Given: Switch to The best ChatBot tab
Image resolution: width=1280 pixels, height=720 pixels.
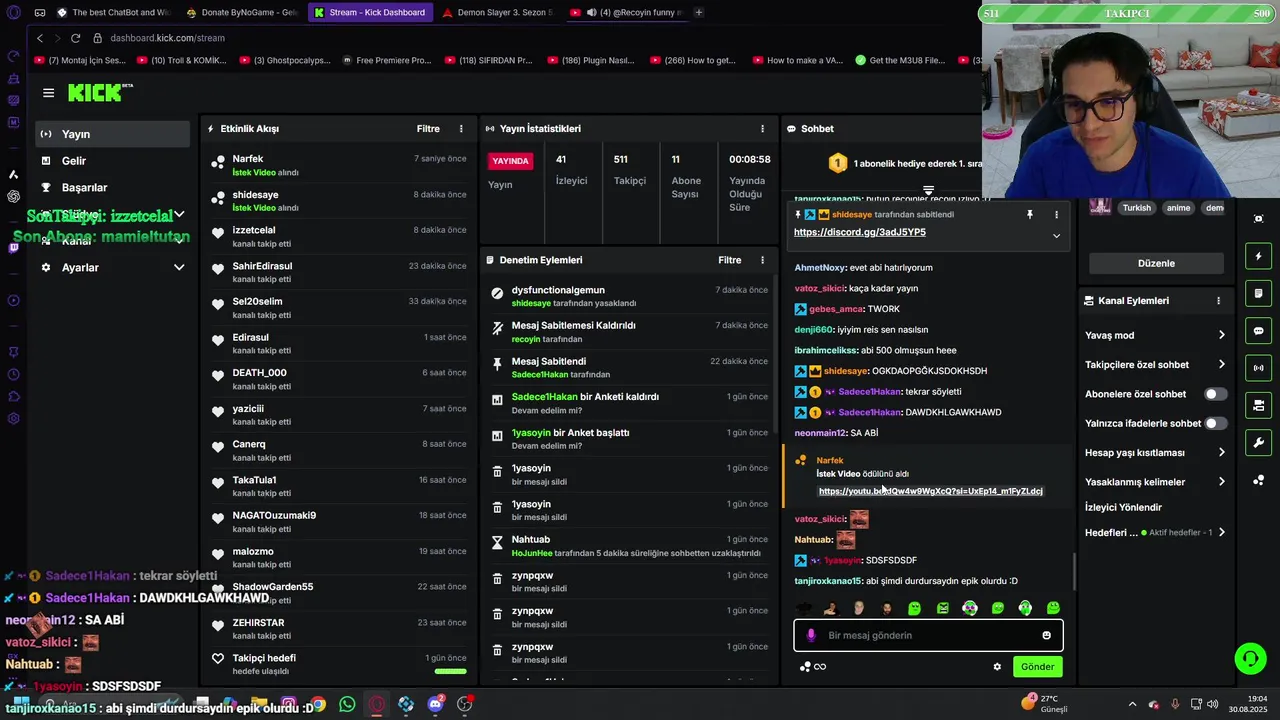Looking at the screenshot, I should [113, 12].
